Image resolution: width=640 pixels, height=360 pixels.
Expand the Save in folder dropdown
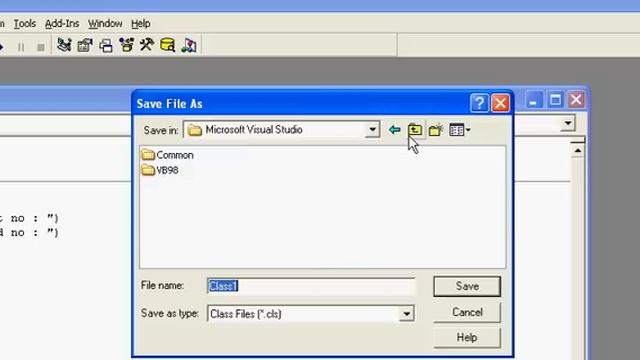click(x=372, y=130)
